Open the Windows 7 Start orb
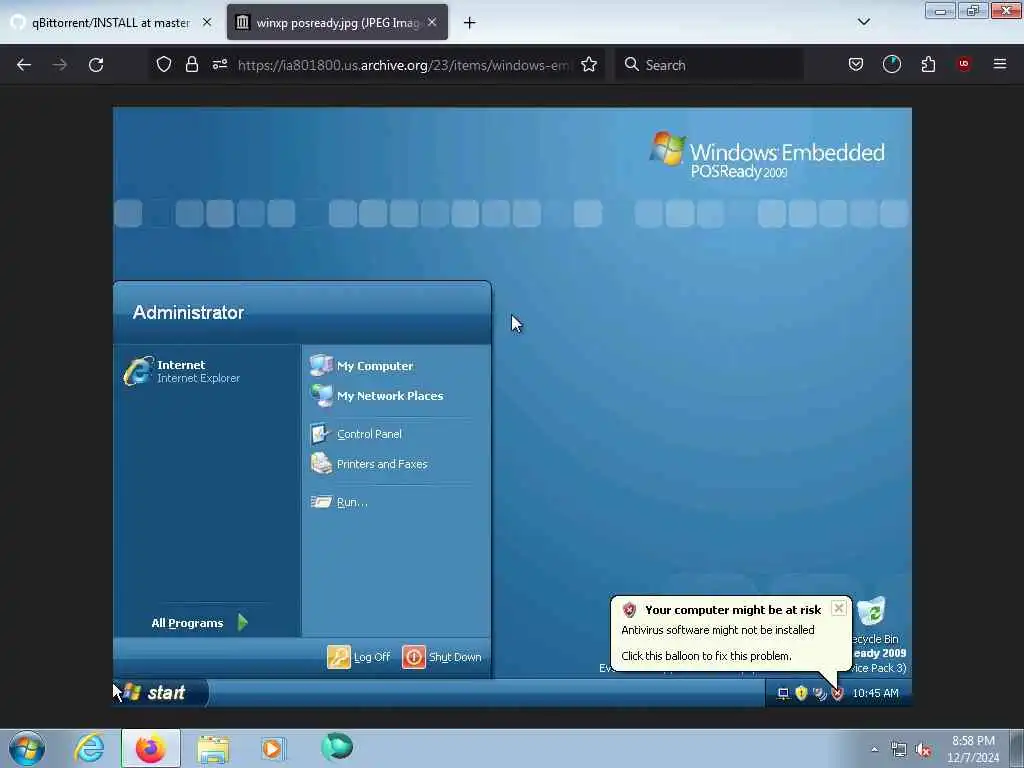Screen dimensions: 1024x768 point(27,748)
